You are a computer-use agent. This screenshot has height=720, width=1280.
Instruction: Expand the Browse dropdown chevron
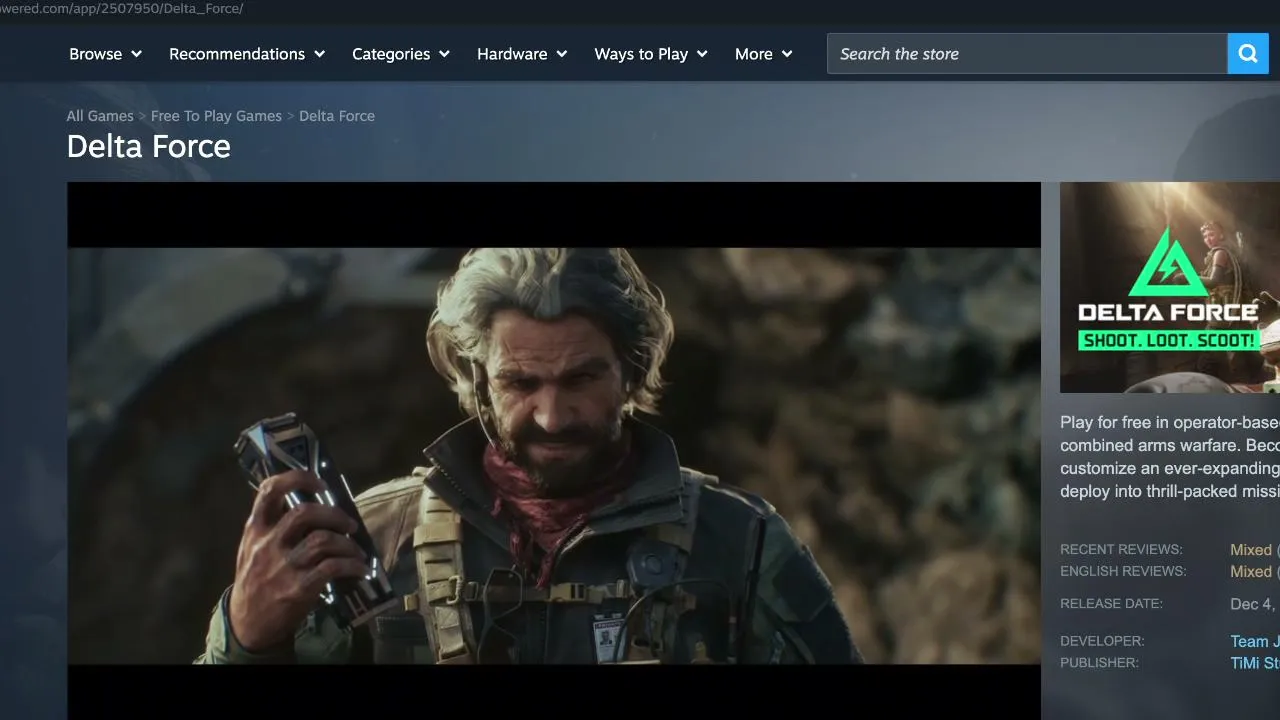tap(136, 54)
